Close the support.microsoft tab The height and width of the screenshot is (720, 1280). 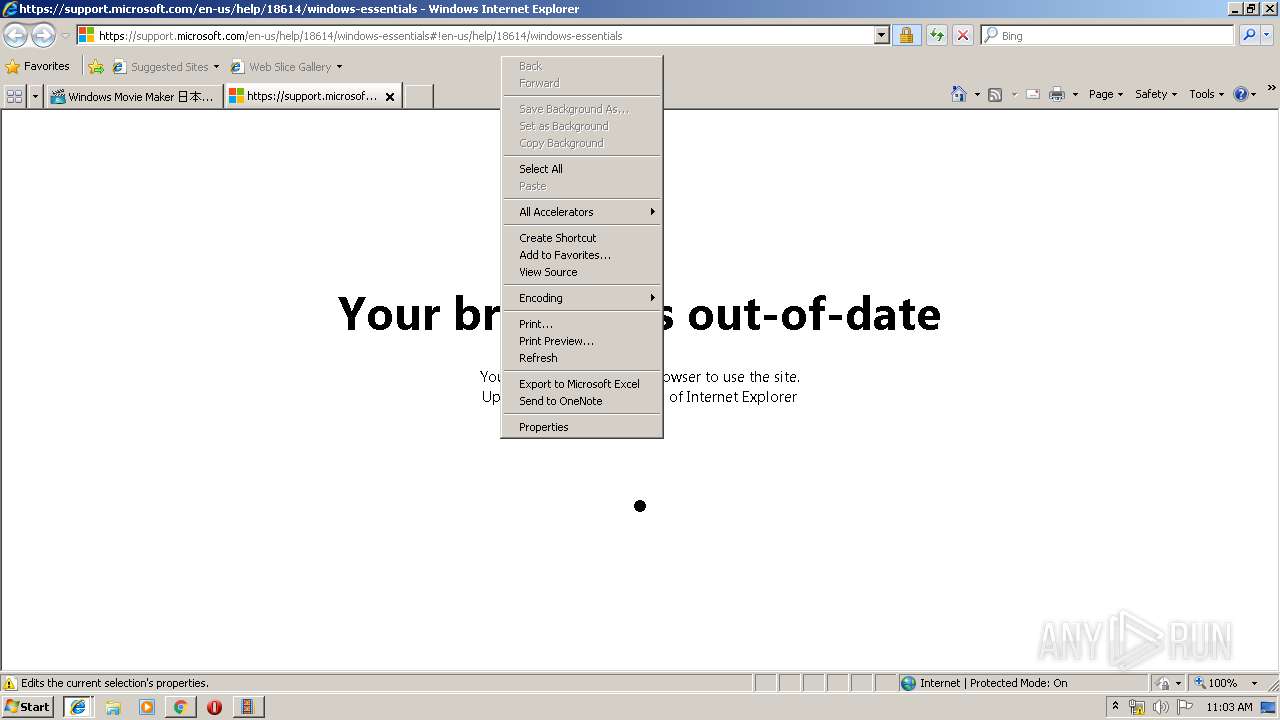click(x=390, y=97)
